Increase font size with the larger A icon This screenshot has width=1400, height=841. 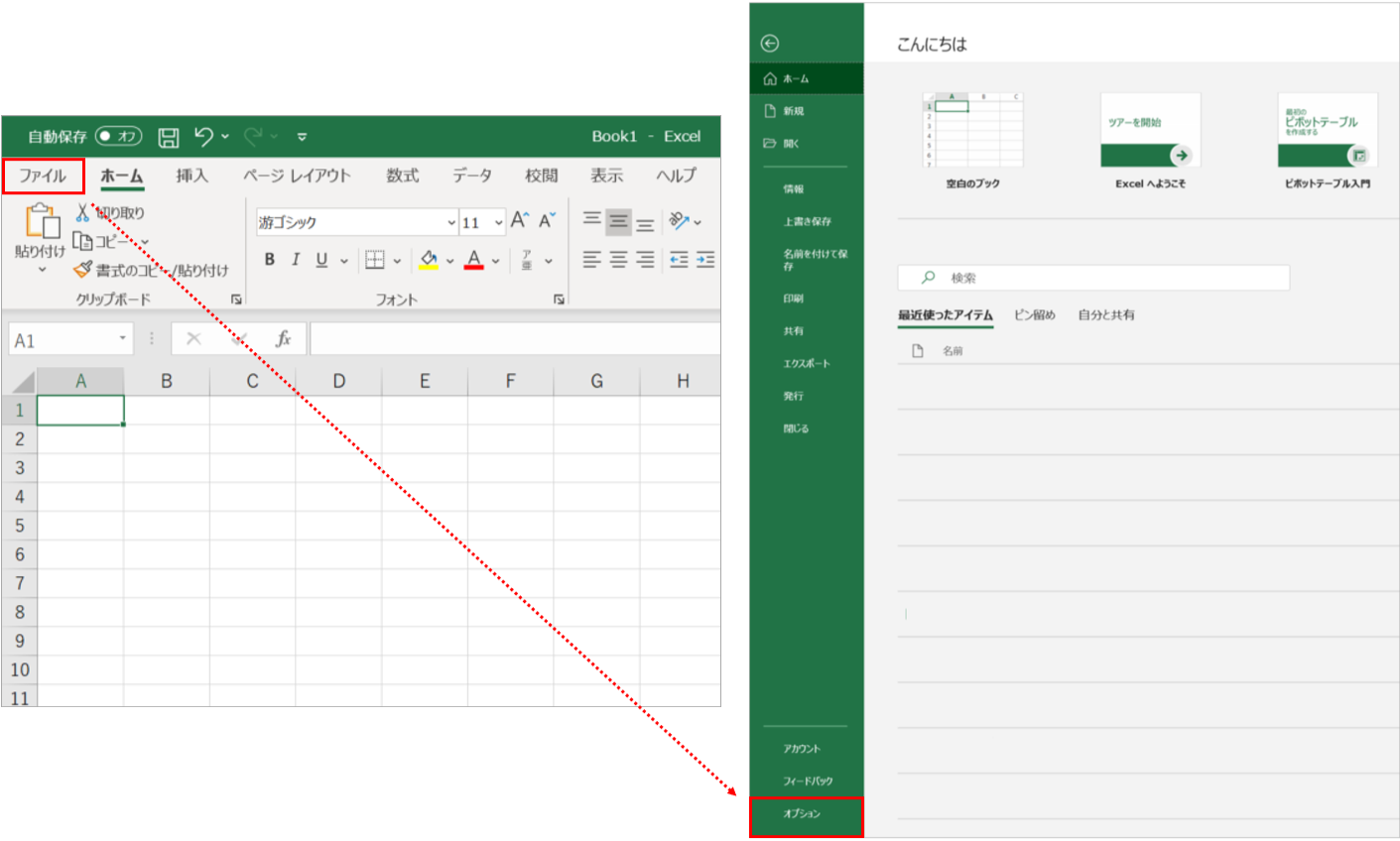click(x=519, y=221)
